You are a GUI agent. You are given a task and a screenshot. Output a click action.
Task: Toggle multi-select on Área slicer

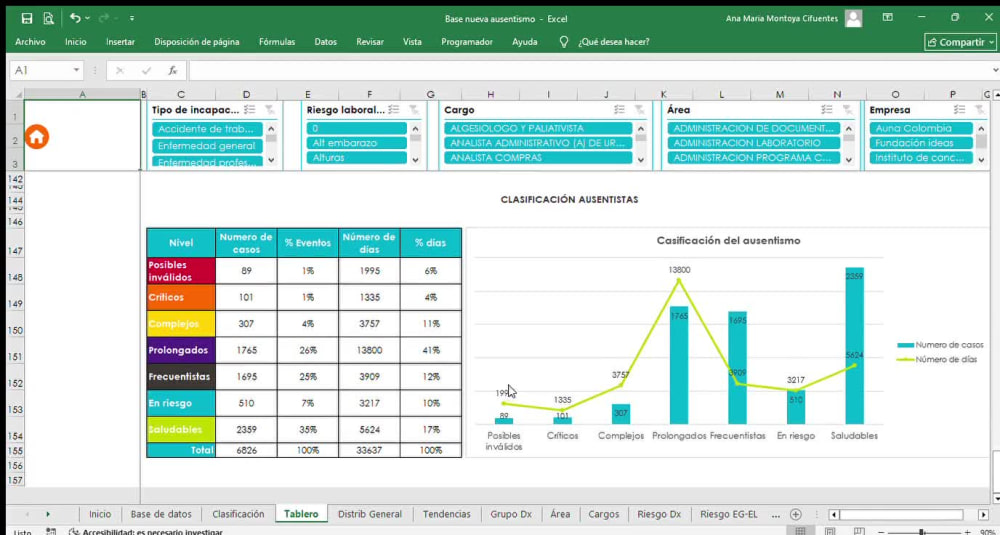[x=827, y=110]
